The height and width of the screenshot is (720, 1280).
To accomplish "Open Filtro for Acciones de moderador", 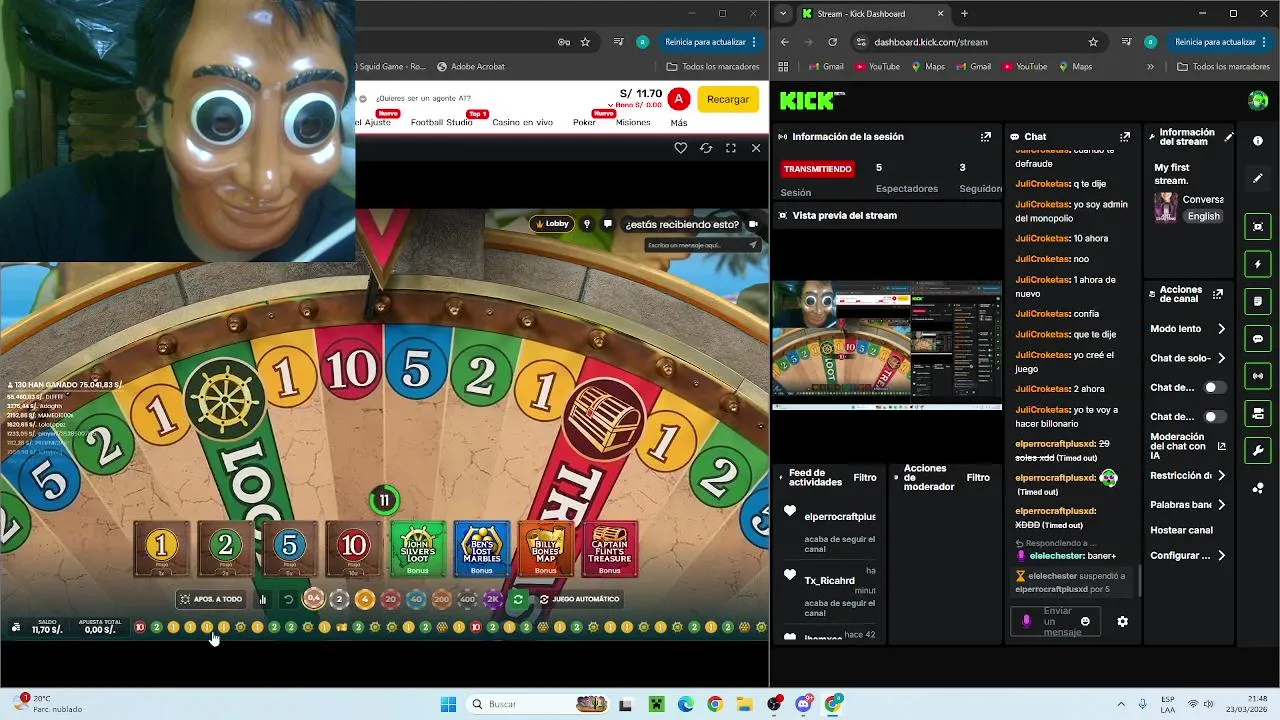I will coord(978,478).
